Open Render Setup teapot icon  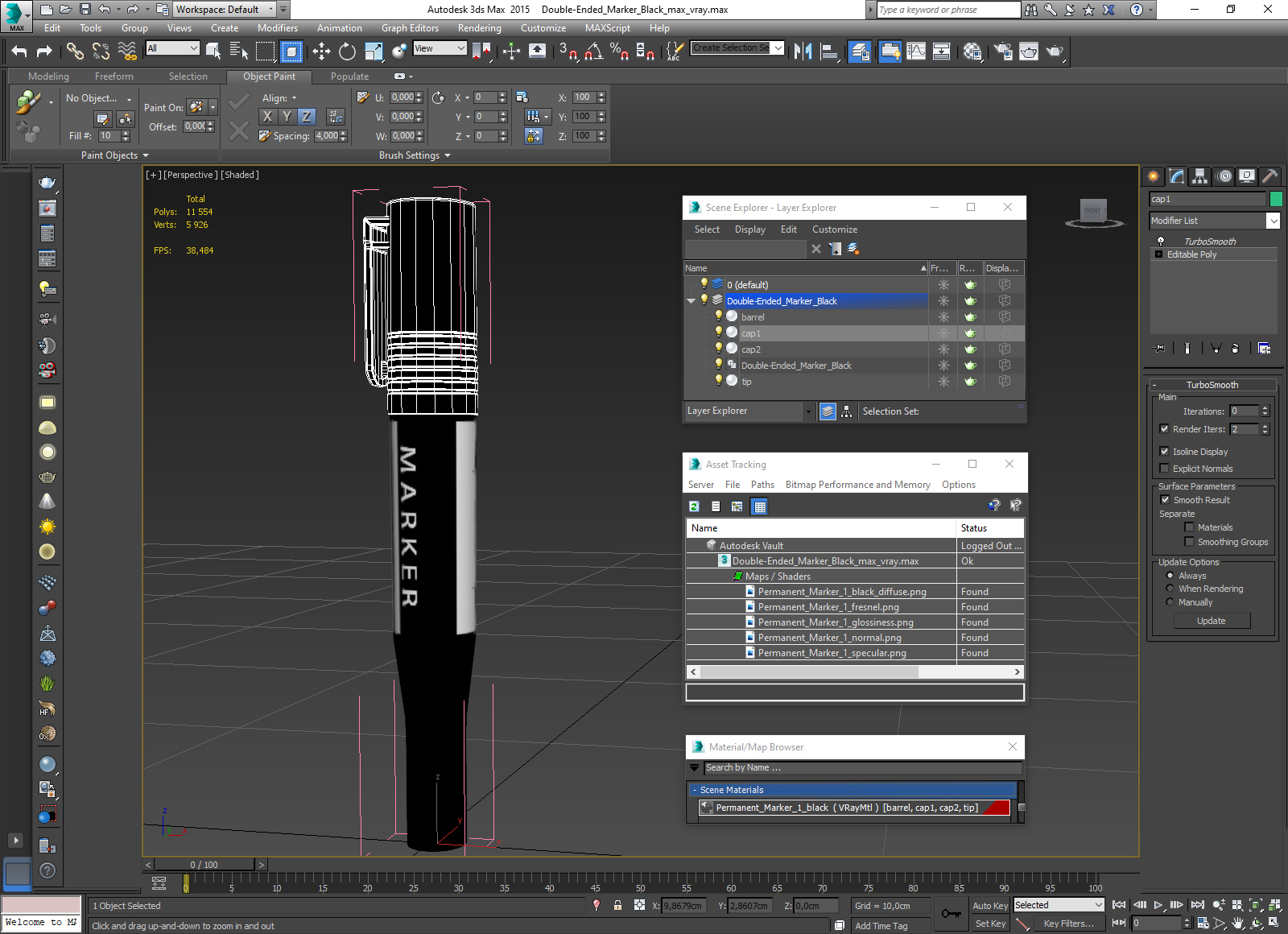coord(1003,52)
